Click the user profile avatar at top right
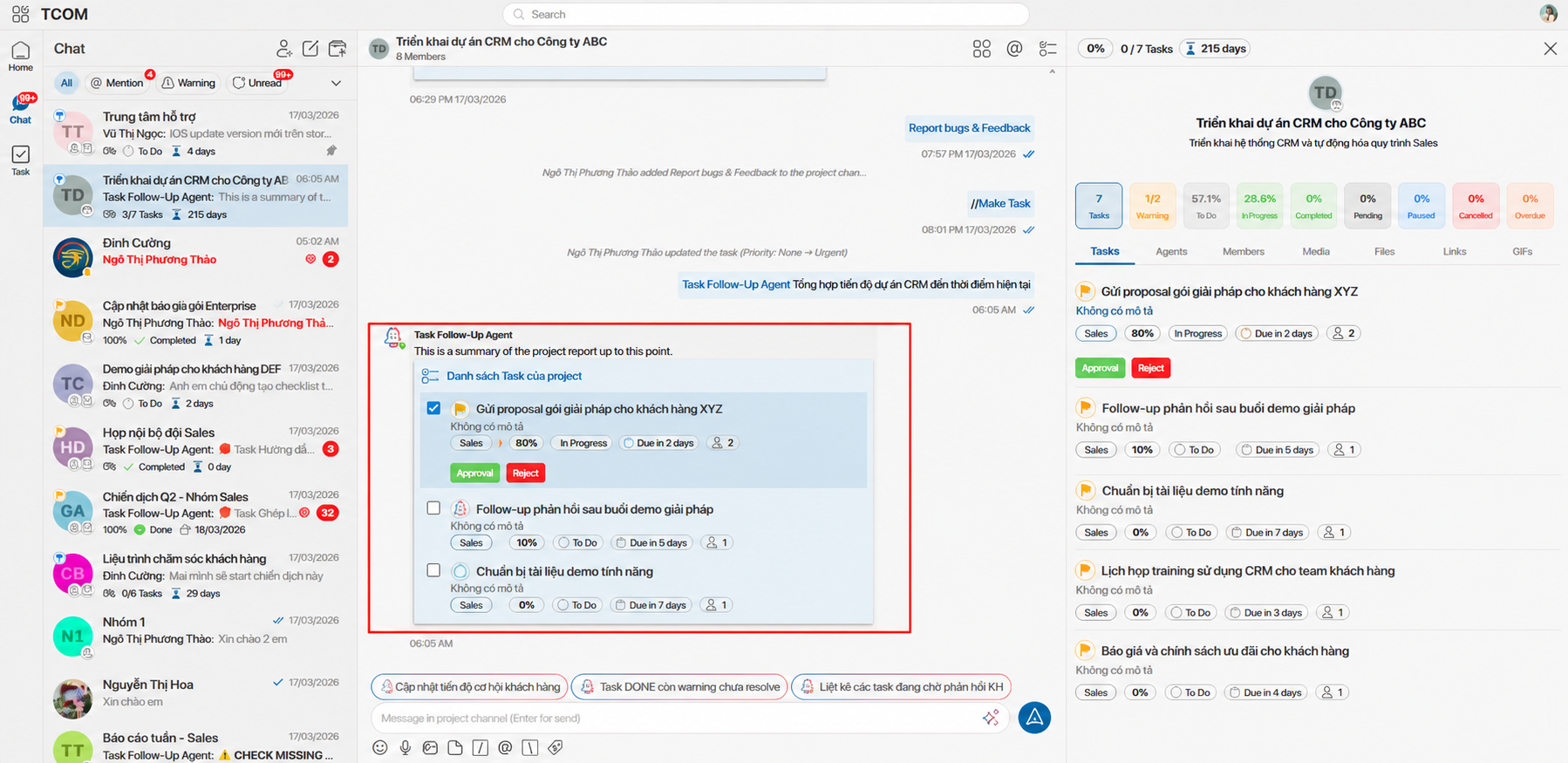Viewport: 1568px width, 763px height. (1549, 13)
